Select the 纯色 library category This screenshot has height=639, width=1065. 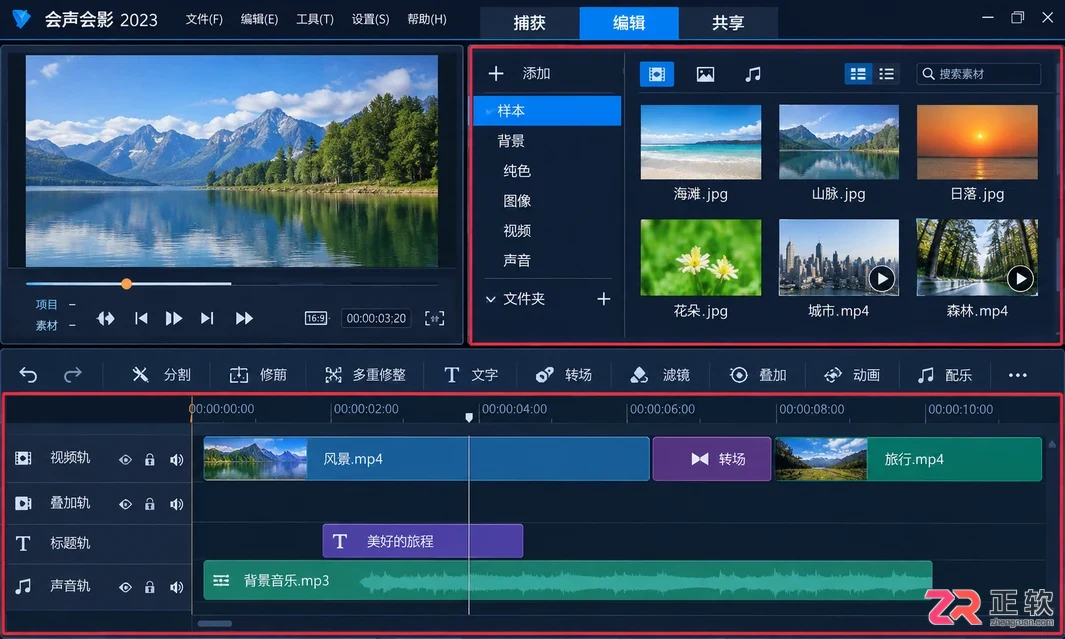tap(517, 170)
